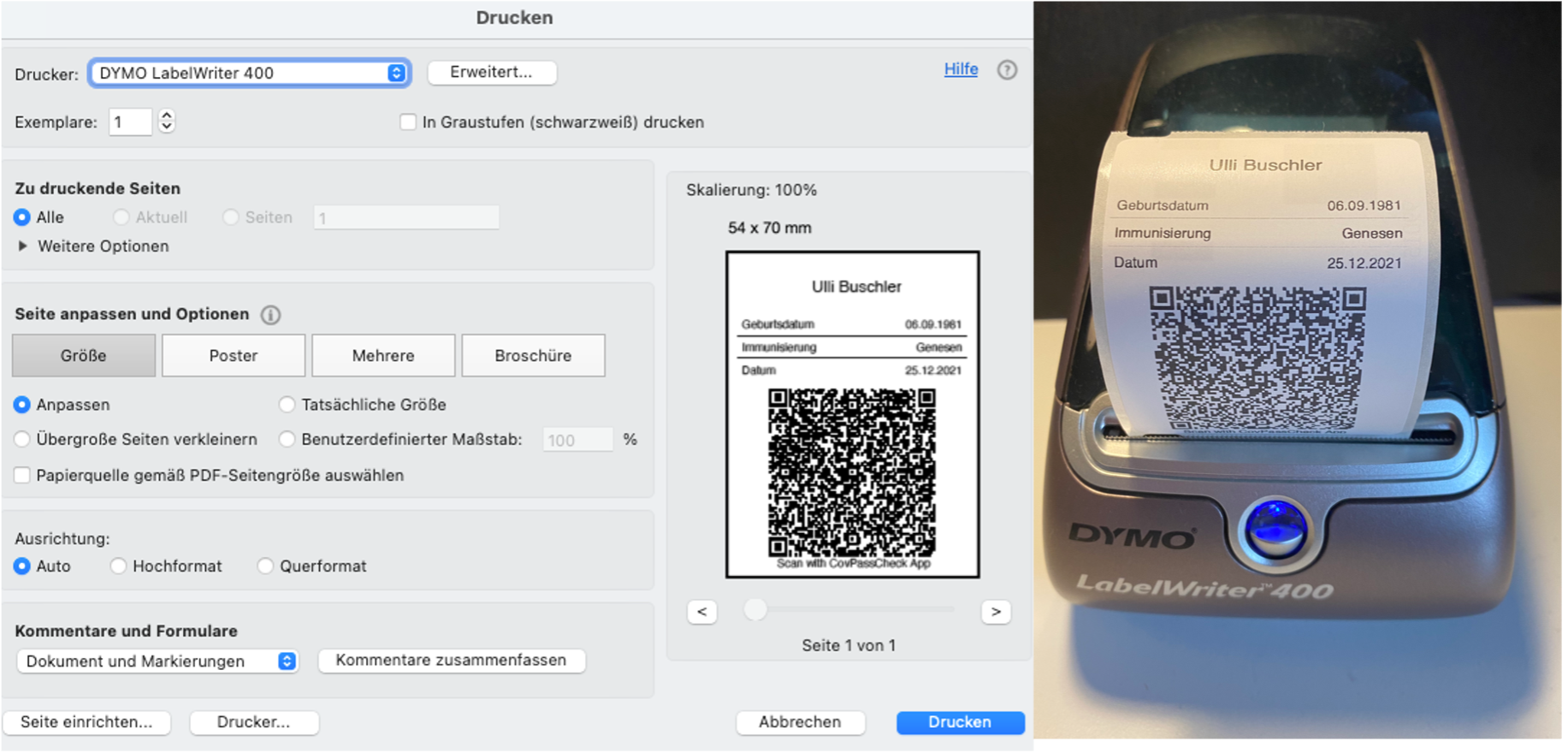The height and width of the screenshot is (753, 1568).
Task: Open the Drucker printer dropdown
Action: (x=249, y=74)
